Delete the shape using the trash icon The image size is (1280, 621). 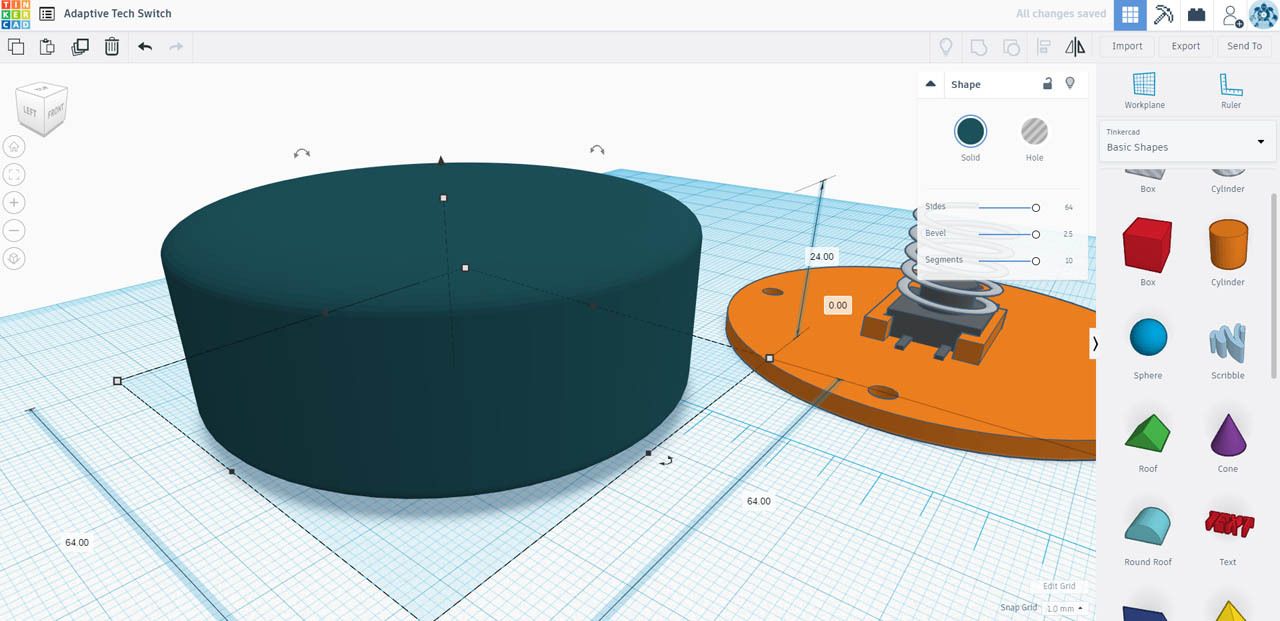(x=111, y=46)
